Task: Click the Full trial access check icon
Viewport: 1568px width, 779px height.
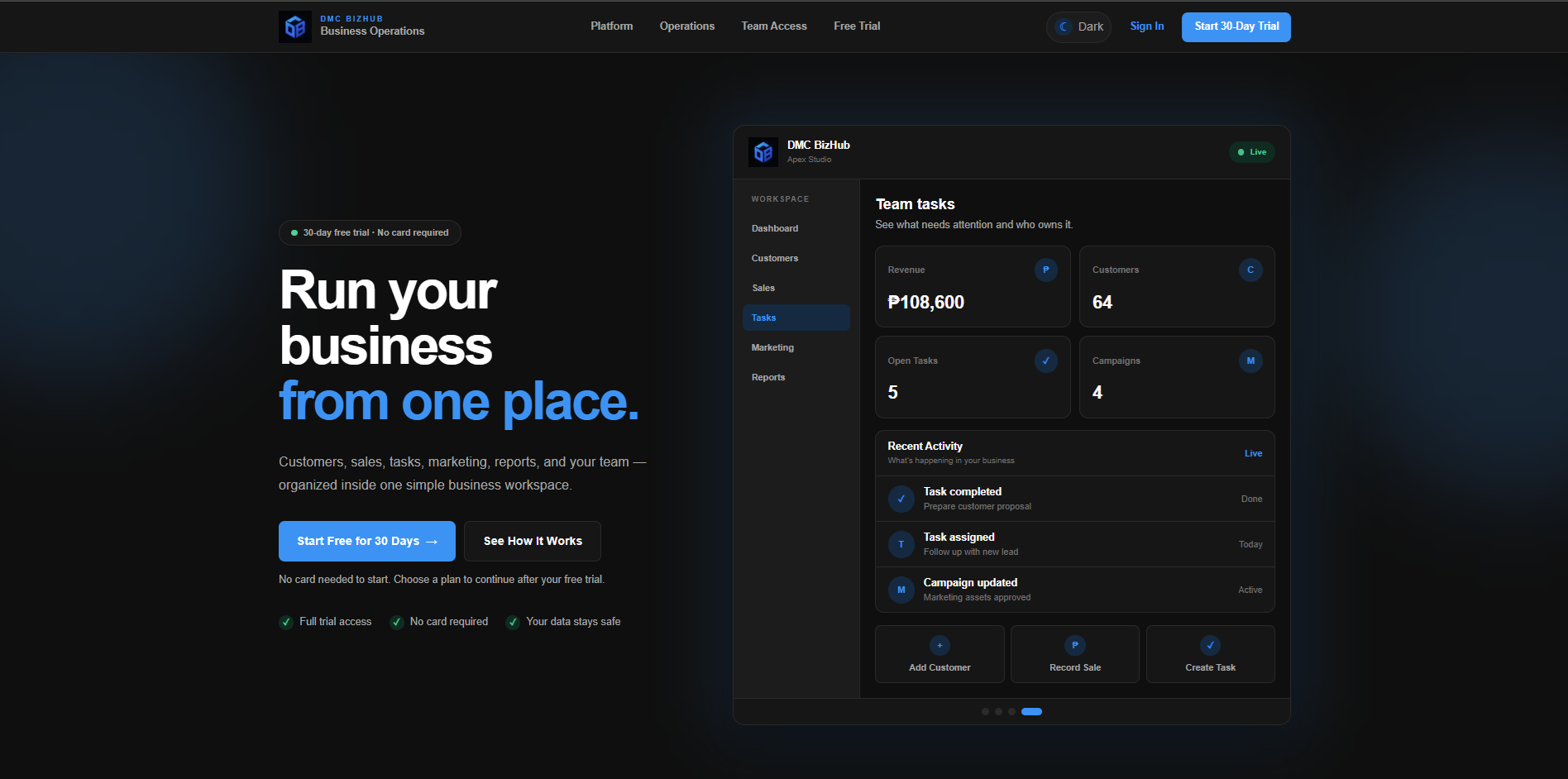Action: [286, 622]
